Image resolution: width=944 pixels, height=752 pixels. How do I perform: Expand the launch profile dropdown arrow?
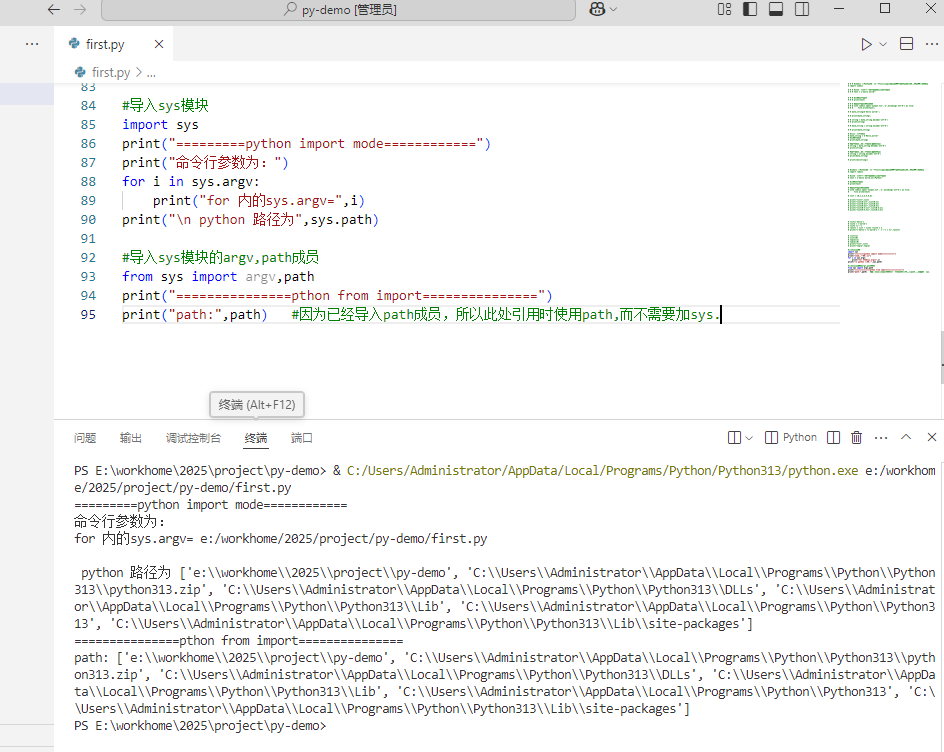click(749, 438)
